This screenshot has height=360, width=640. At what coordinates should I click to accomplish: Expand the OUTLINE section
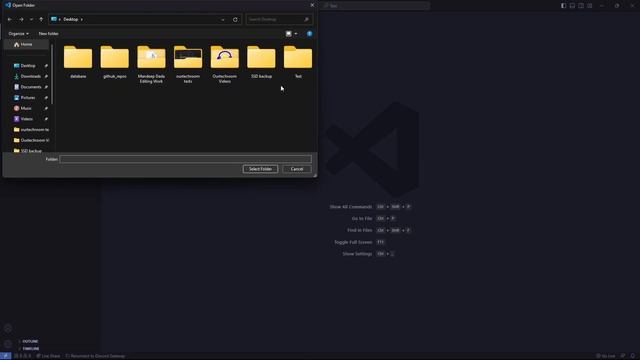[x=31, y=341]
